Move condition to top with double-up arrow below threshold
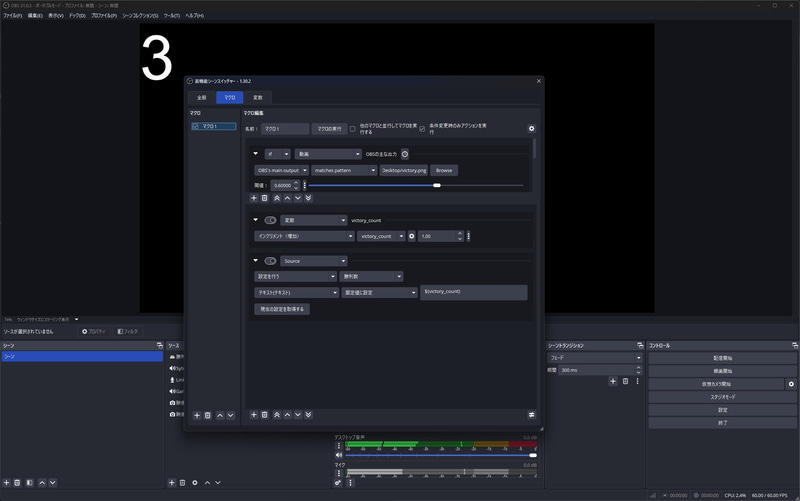The image size is (800, 501). [277, 198]
